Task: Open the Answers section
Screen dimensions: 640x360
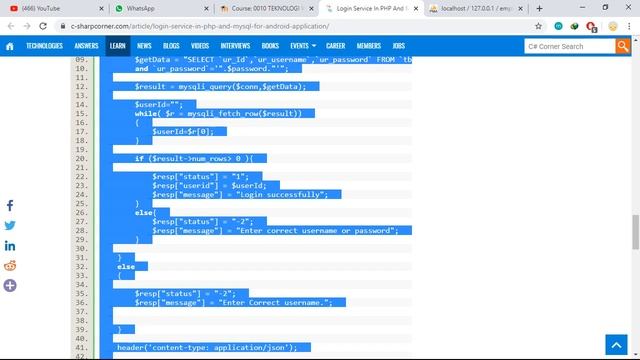Action: [x=86, y=46]
